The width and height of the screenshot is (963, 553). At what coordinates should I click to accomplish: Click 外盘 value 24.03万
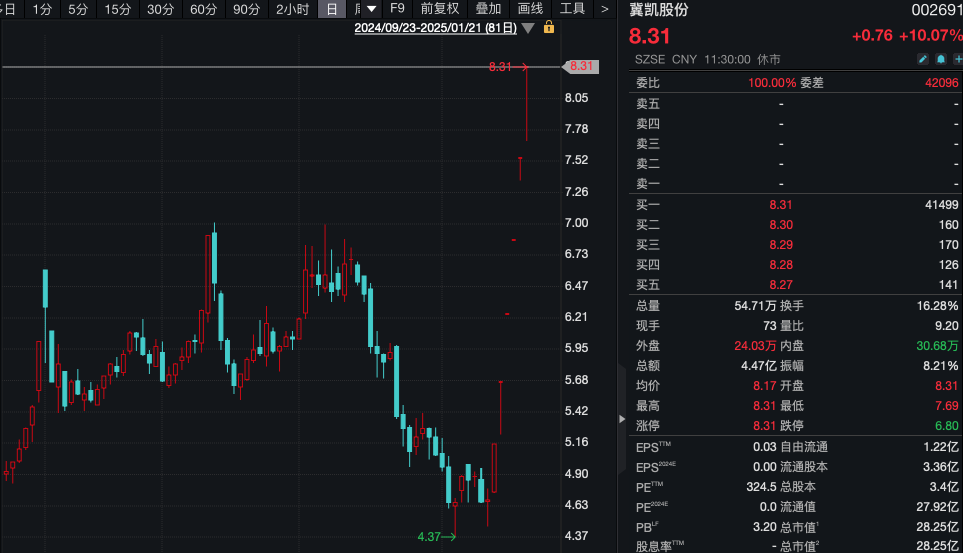coord(756,346)
